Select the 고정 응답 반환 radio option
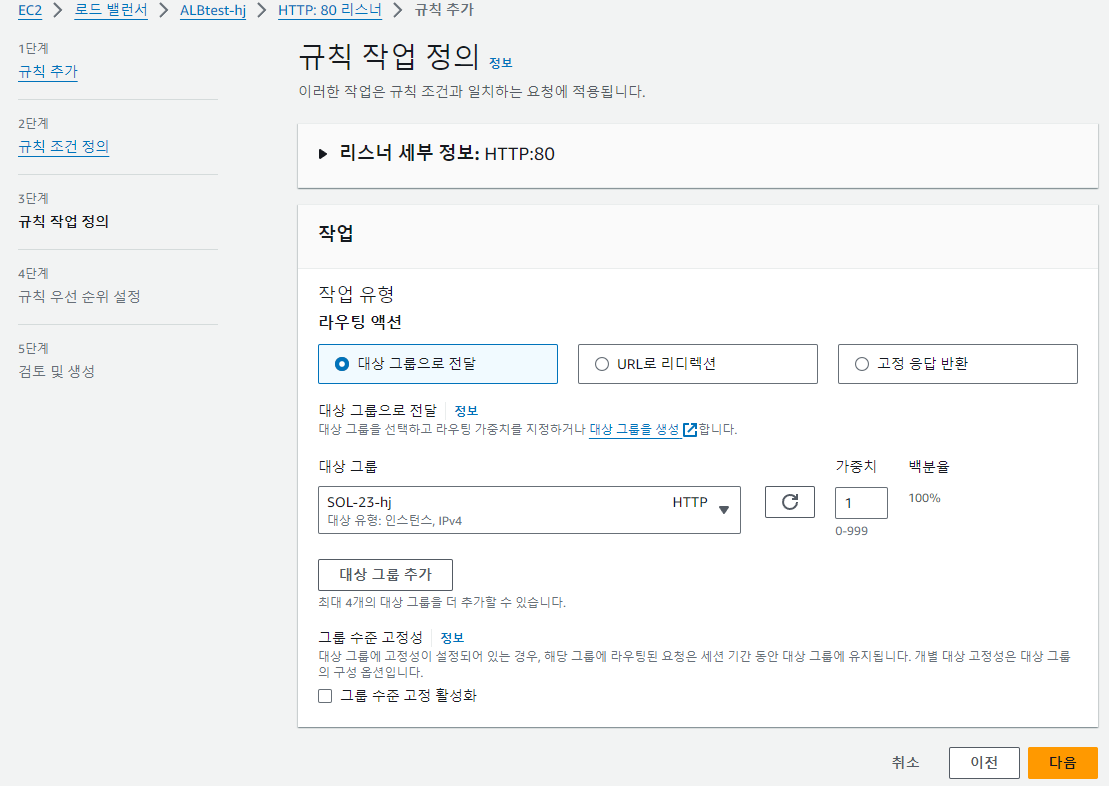This screenshot has width=1109, height=786. pyautogui.click(x=958, y=364)
